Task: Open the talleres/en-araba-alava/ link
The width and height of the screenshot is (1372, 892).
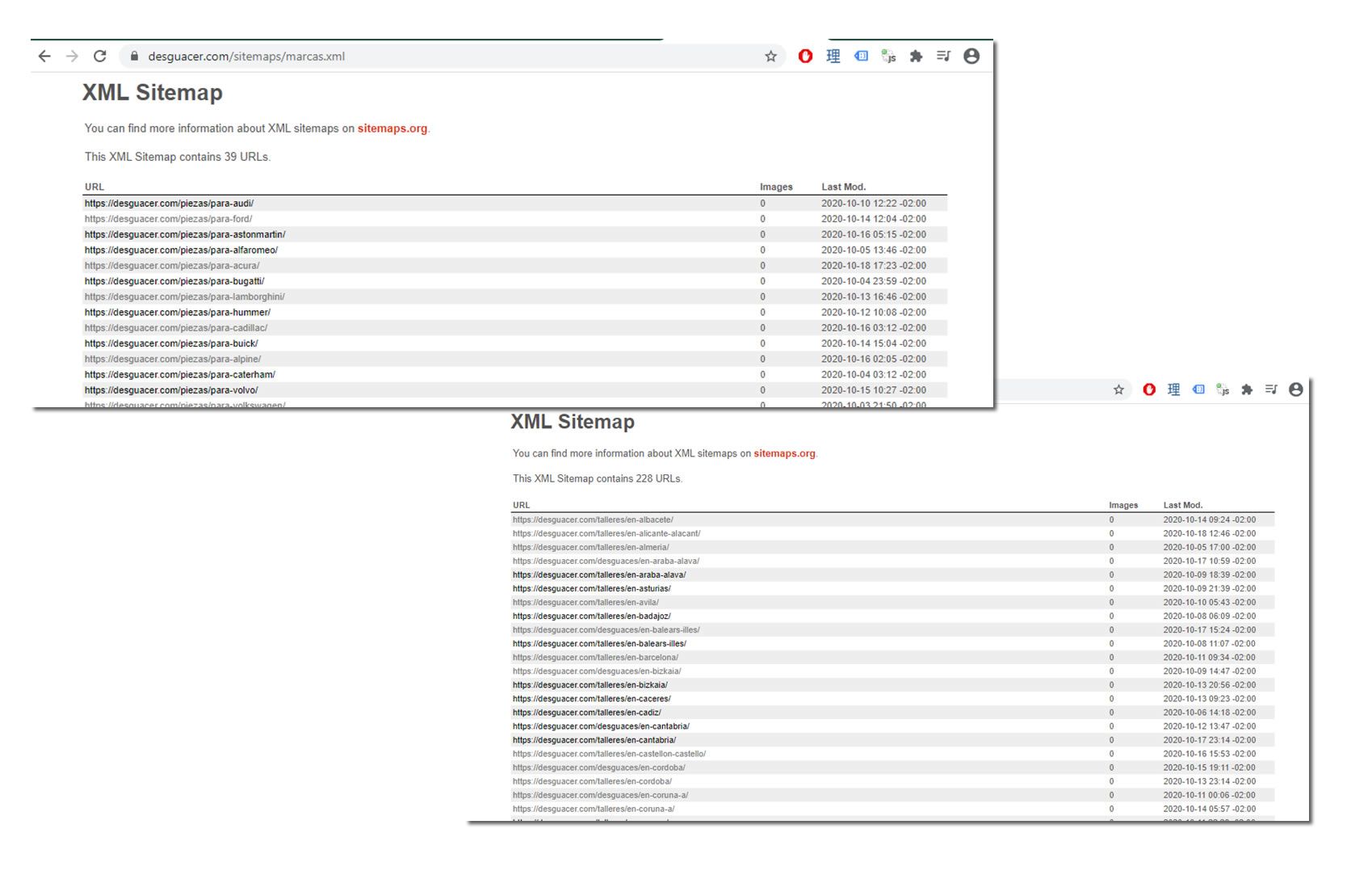Action: pos(599,574)
